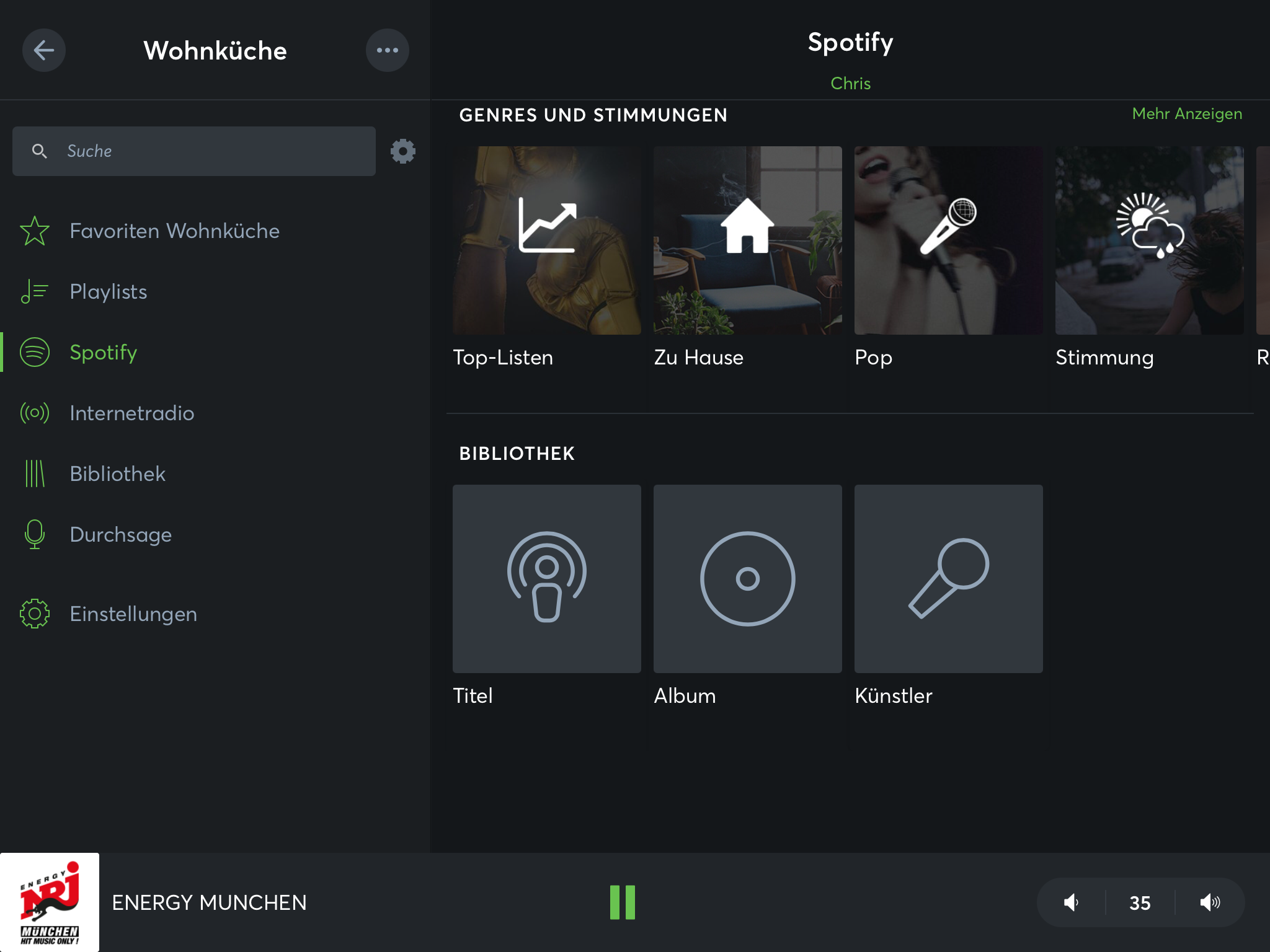This screenshot has width=1270, height=952.
Task: Open Einstellungen settings entry
Action: tap(133, 614)
